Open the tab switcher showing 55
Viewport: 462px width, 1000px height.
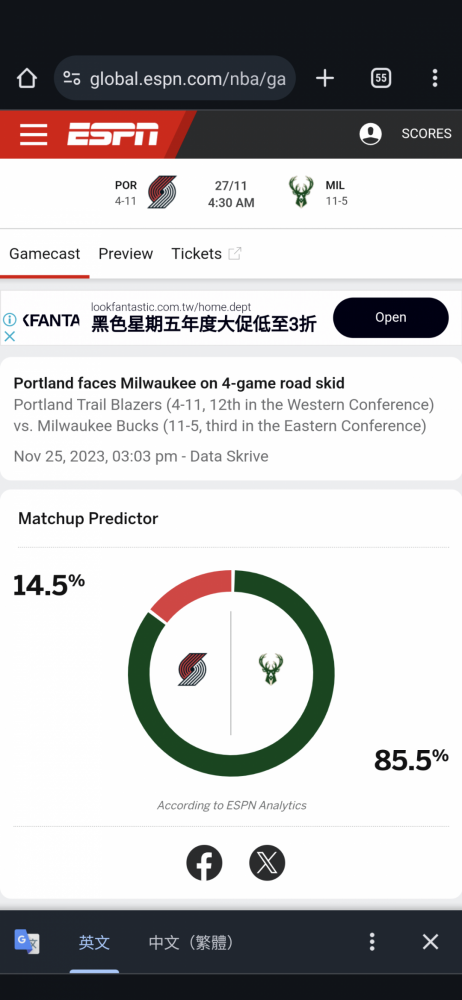pos(381,78)
